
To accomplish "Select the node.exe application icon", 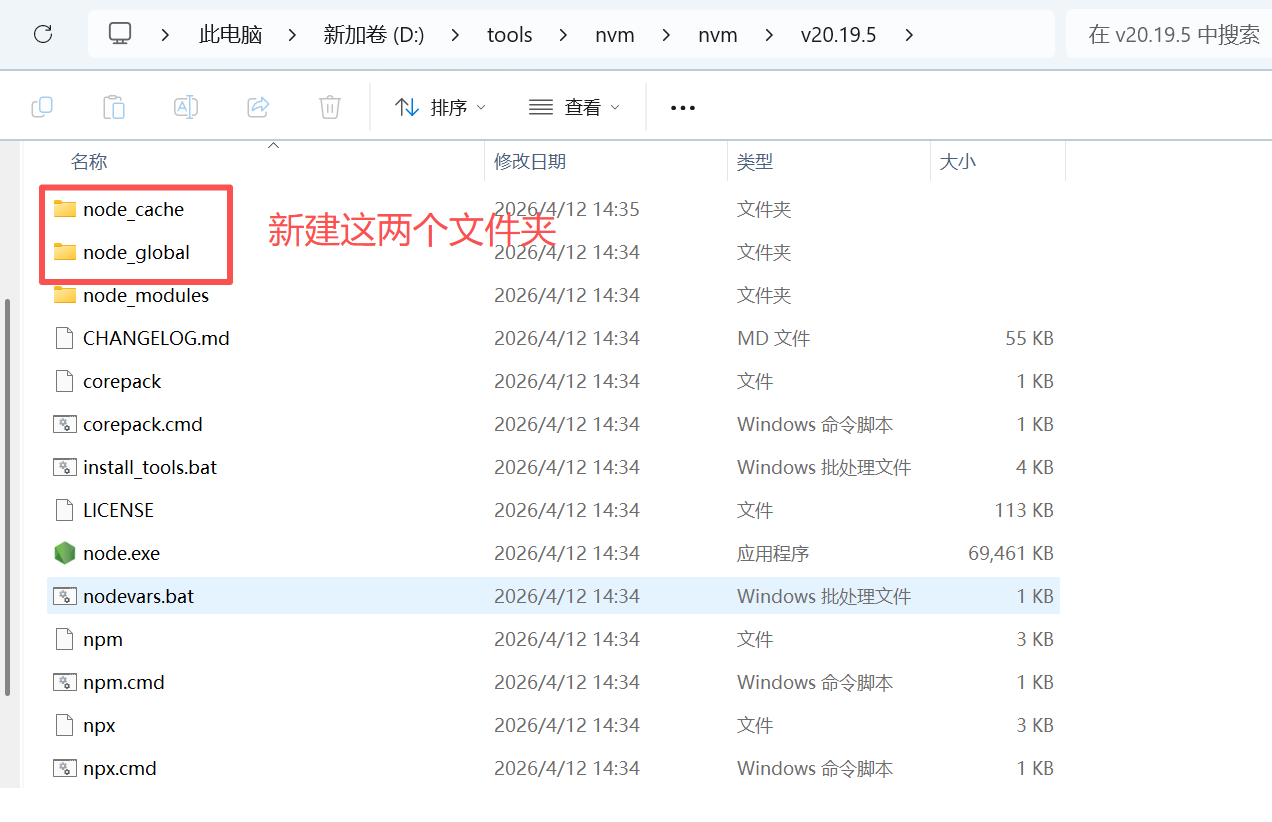I will (65, 553).
